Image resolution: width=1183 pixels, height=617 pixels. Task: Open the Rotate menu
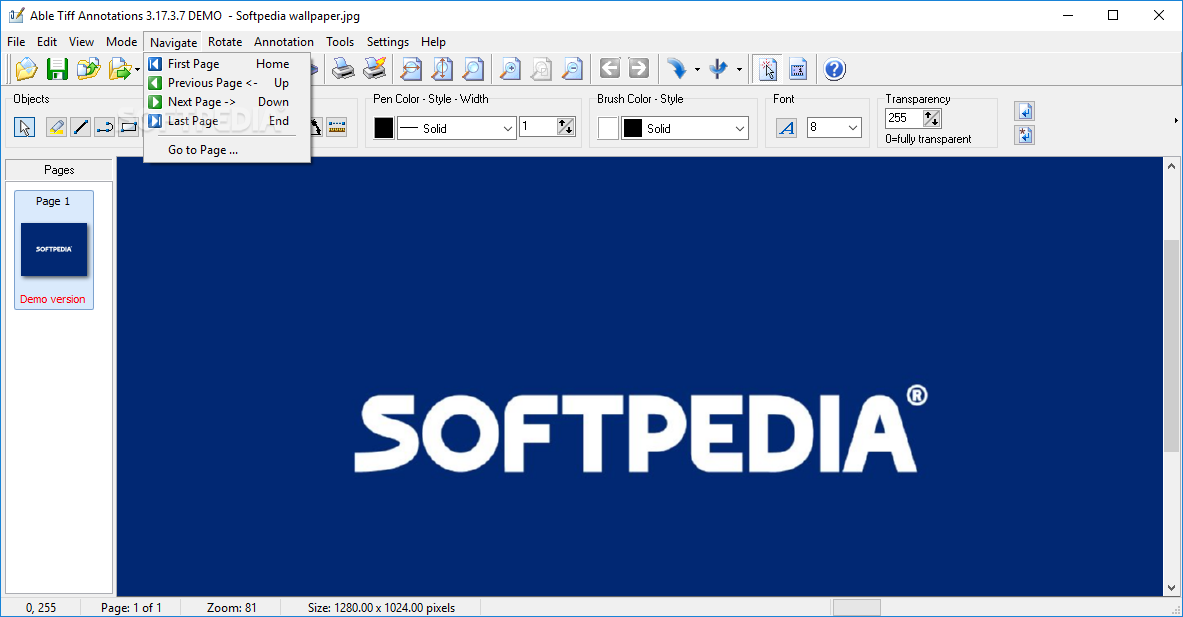(x=225, y=41)
